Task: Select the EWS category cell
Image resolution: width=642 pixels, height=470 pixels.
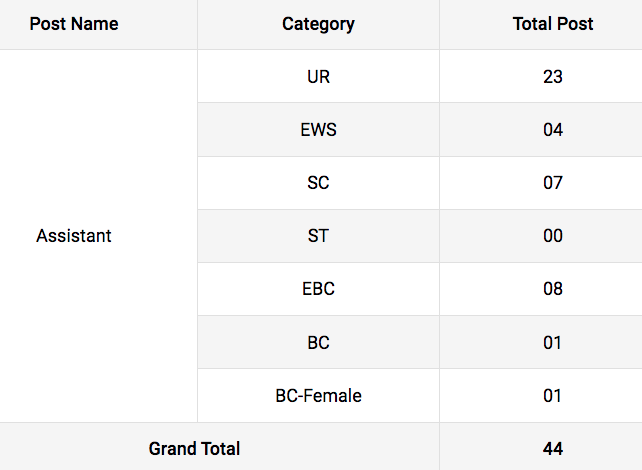Action: tap(318, 130)
